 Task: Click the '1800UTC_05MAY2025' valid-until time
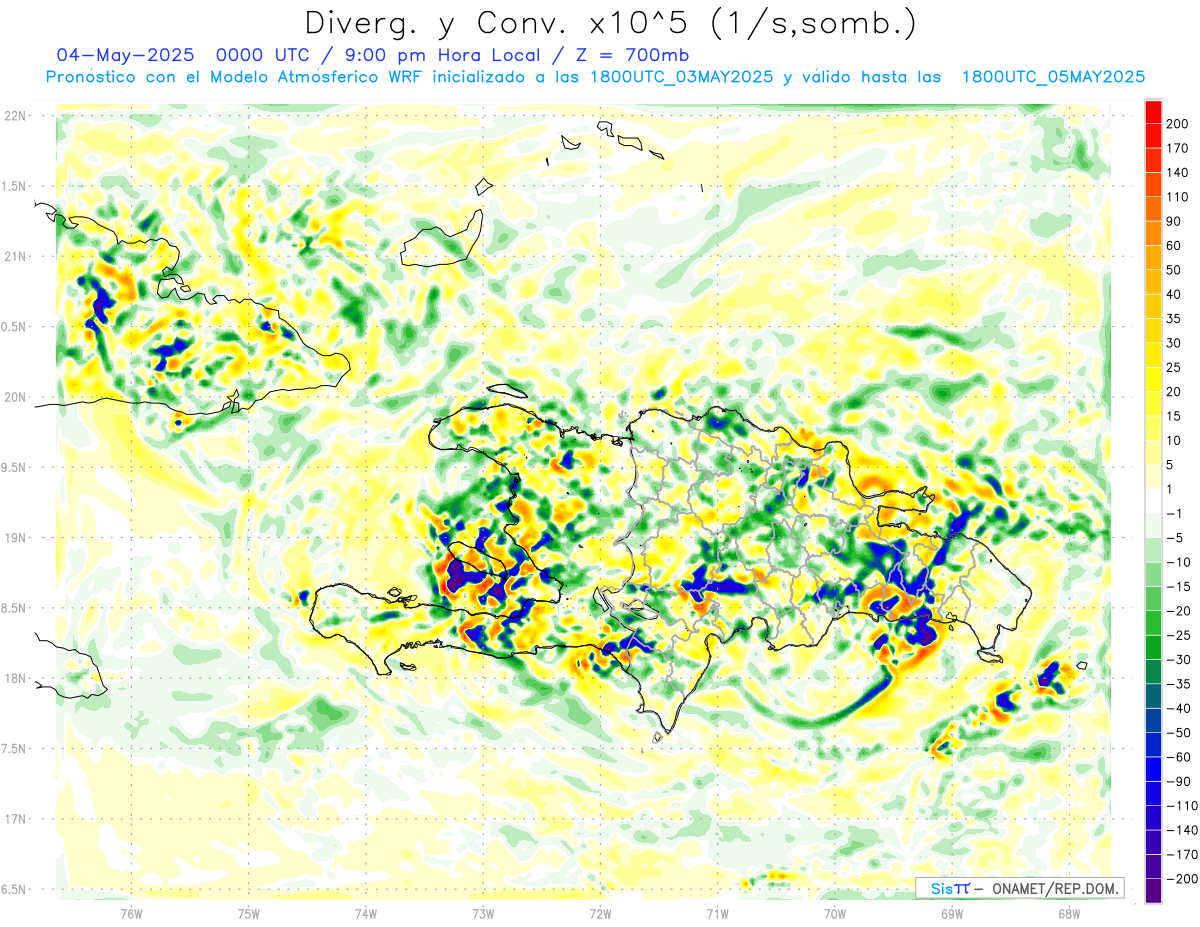coord(1053,77)
